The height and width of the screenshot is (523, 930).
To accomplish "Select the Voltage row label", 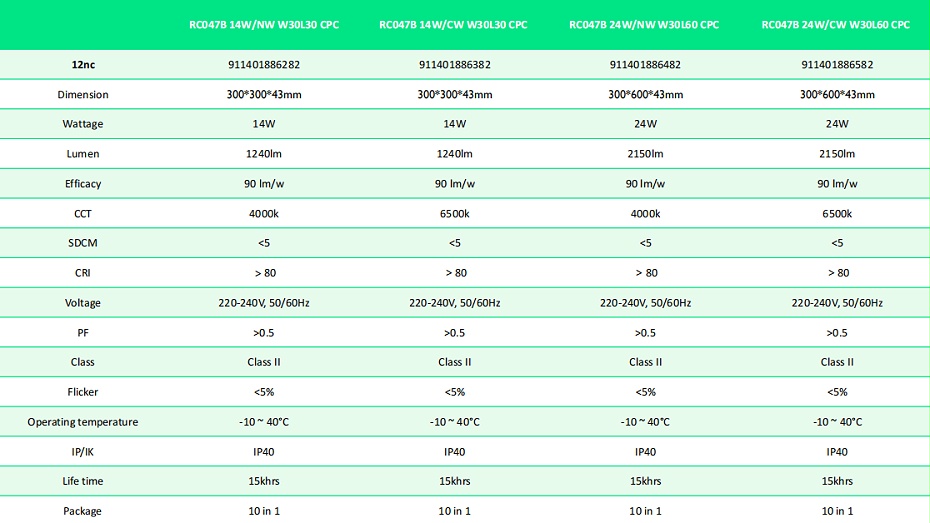I will pos(83,303).
